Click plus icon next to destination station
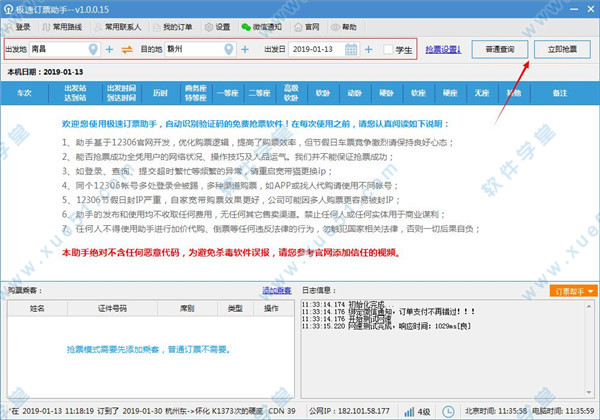Image resolution: width=600 pixels, height=420 pixels. point(243,48)
